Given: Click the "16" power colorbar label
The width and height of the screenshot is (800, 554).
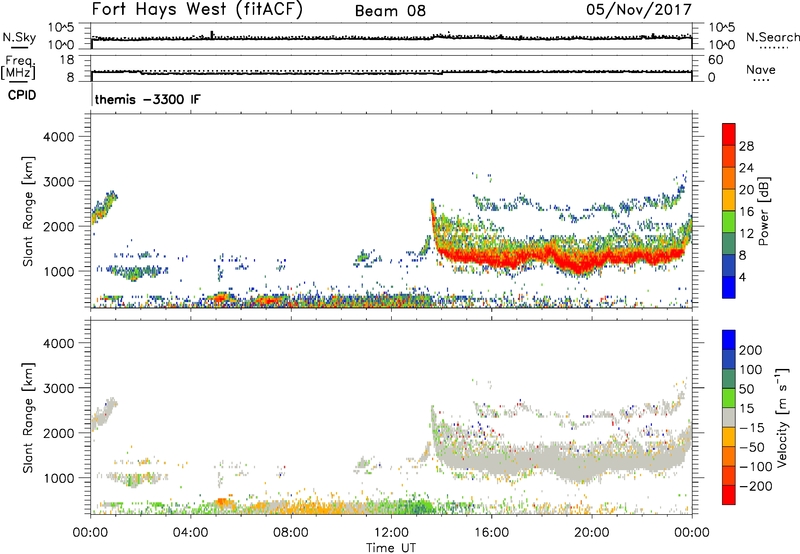Looking at the screenshot, I should click(x=746, y=212).
